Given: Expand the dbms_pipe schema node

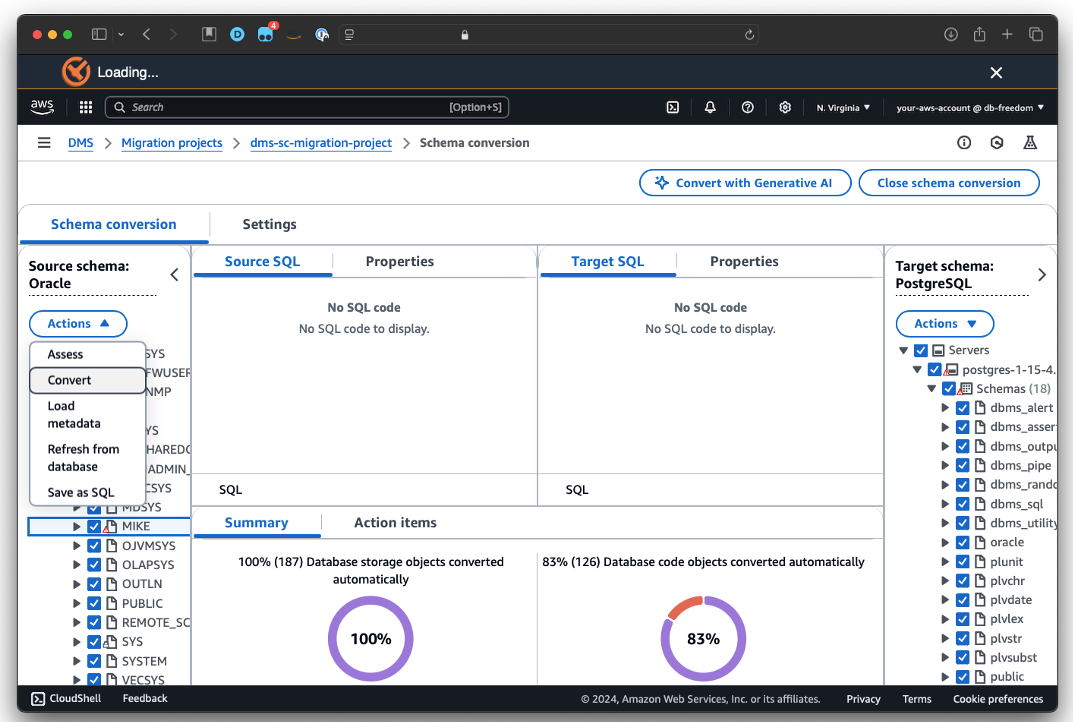Looking at the screenshot, I should 945,465.
